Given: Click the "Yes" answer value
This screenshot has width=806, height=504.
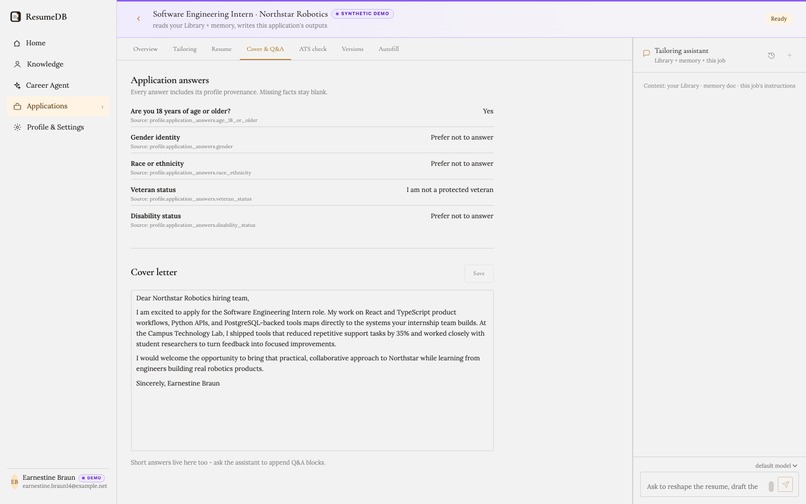Looking at the screenshot, I should [x=488, y=111].
